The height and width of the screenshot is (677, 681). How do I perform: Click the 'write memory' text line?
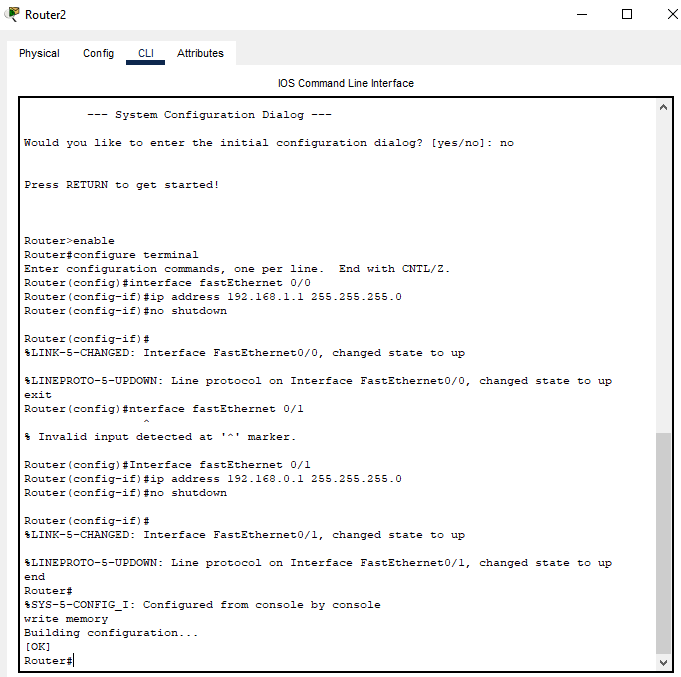coord(66,619)
